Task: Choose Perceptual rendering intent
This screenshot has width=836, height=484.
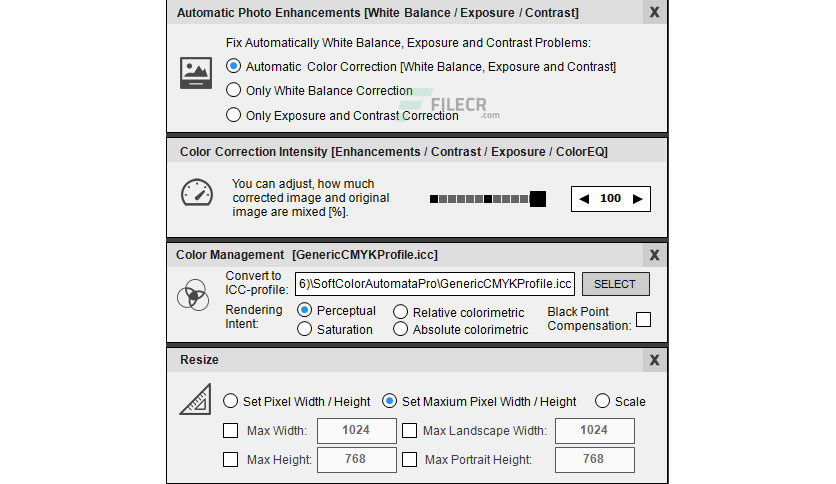Action: pyautogui.click(x=304, y=310)
